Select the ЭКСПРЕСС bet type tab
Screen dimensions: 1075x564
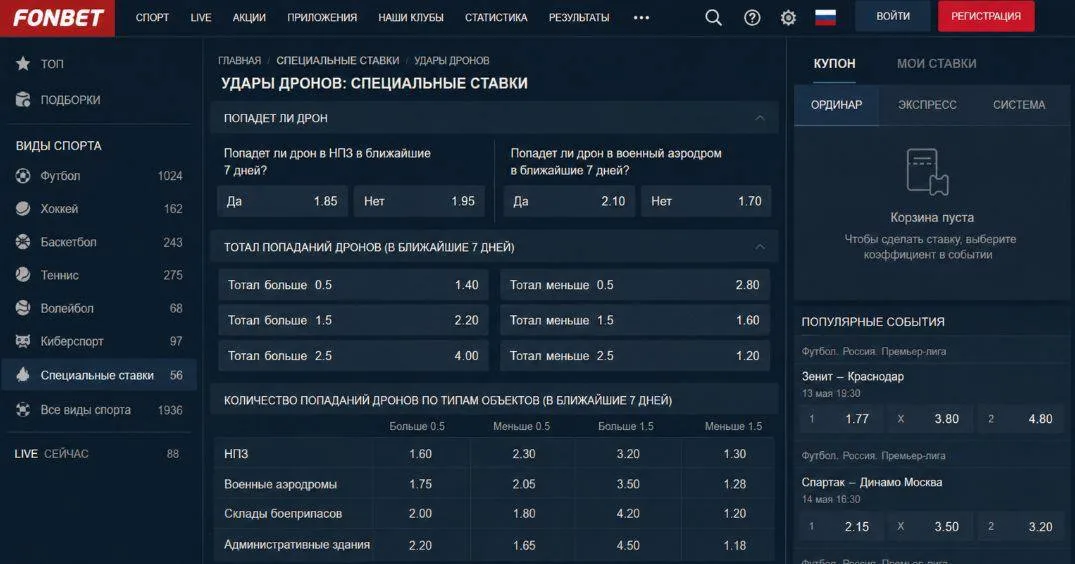pyautogui.click(x=927, y=105)
